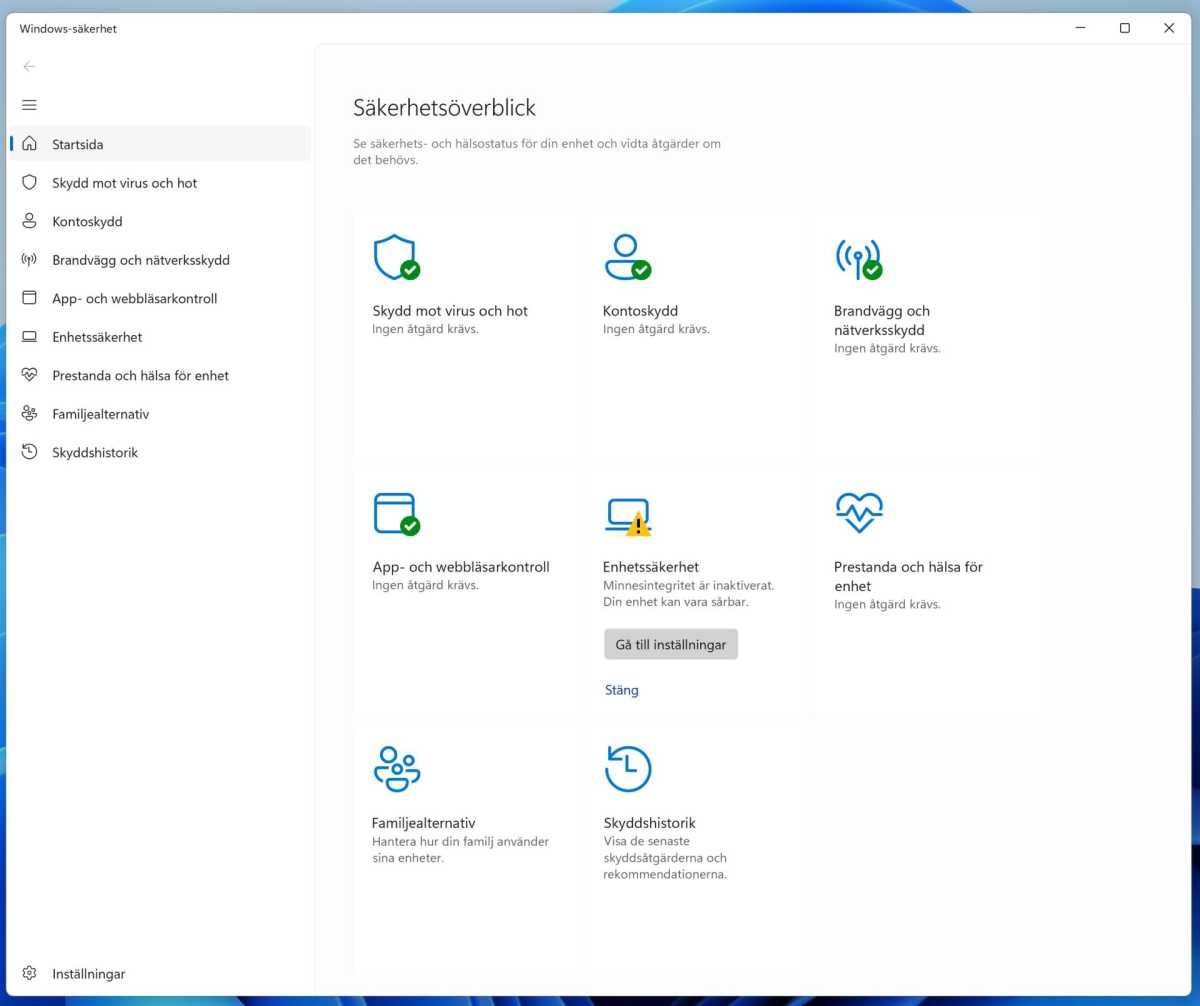Select Startsida in the sidebar

pos(78,144)
